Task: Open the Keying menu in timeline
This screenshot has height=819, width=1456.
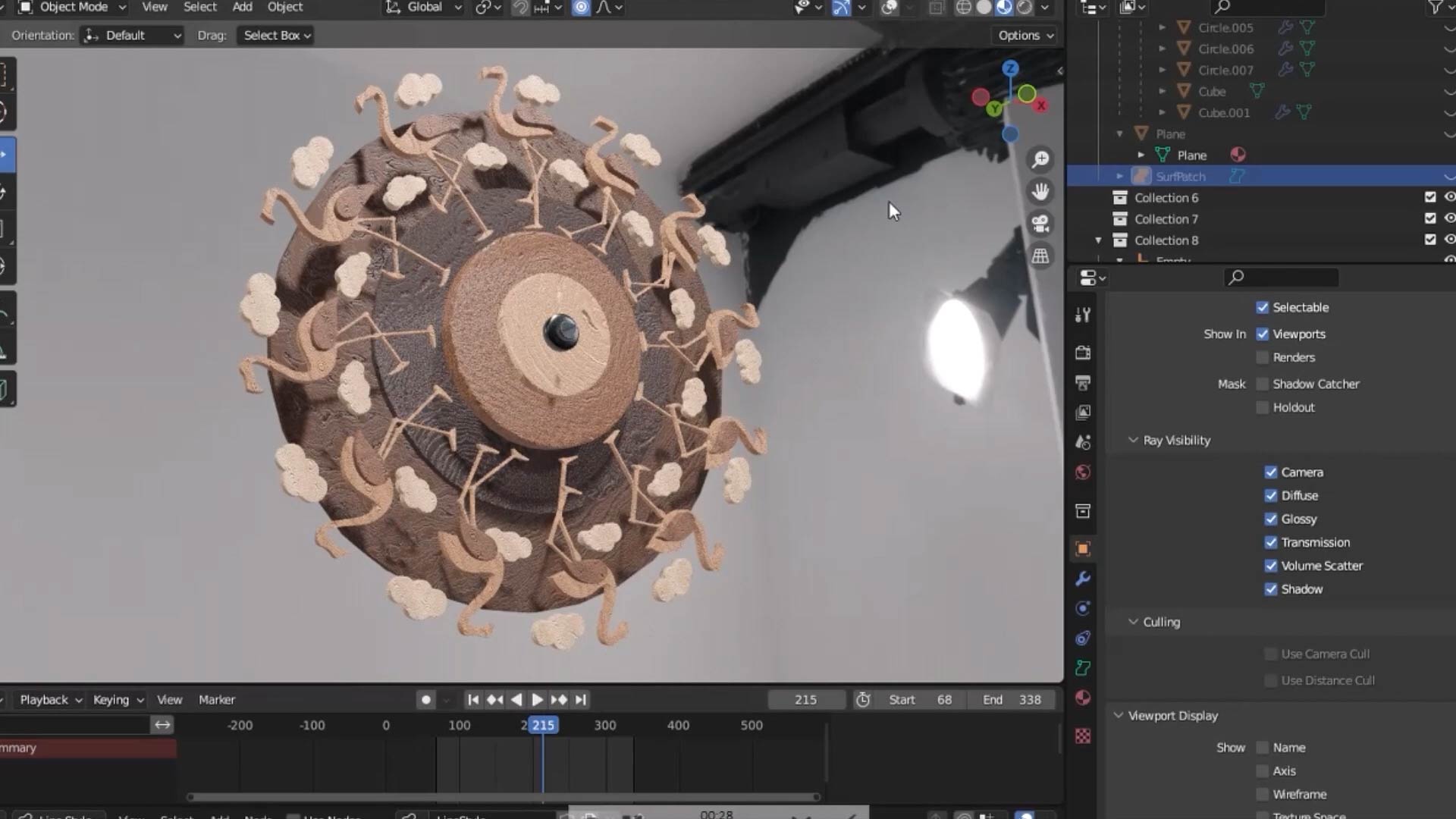Action: click(x=118, y=700)
